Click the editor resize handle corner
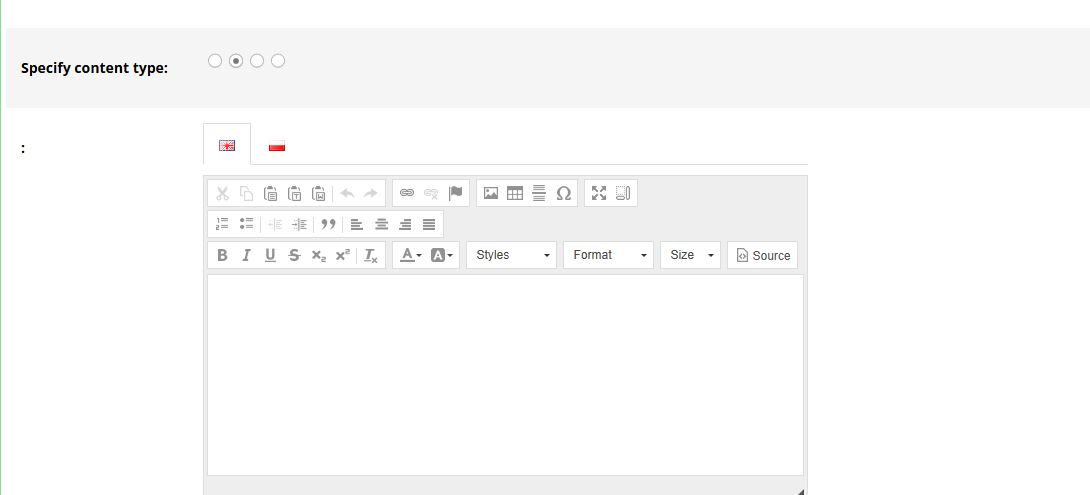 pos(801,491)
